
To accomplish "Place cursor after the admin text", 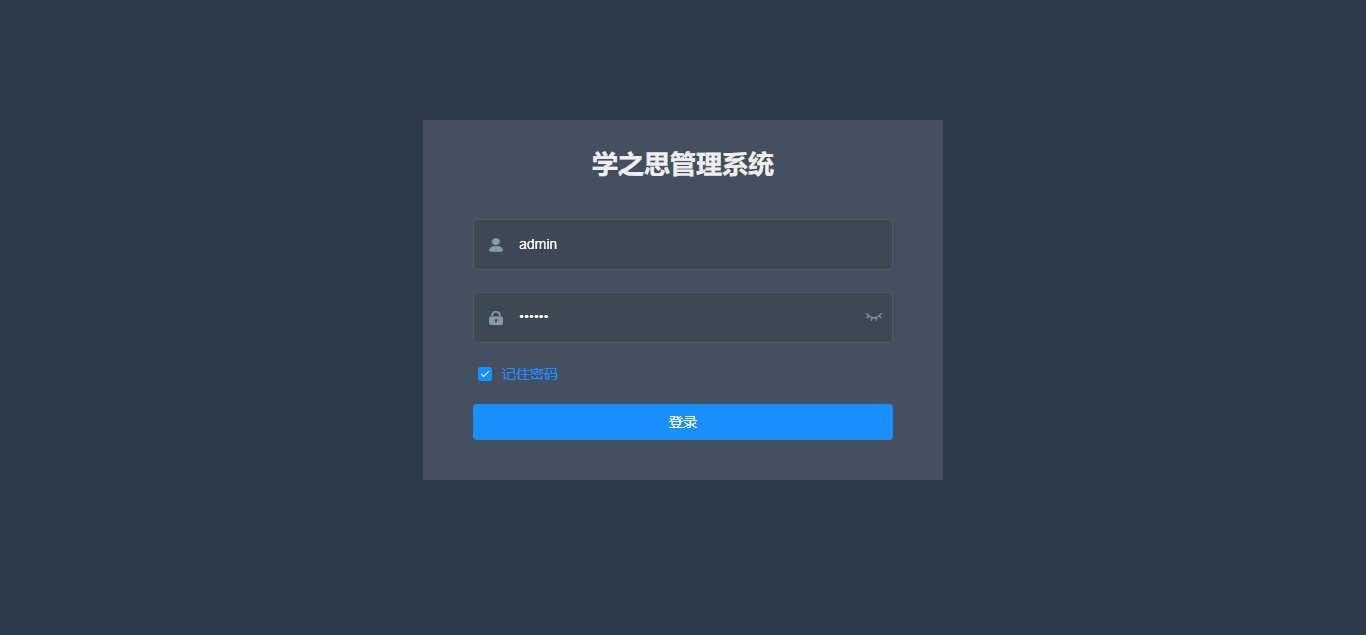I will (x=559, y=244).
